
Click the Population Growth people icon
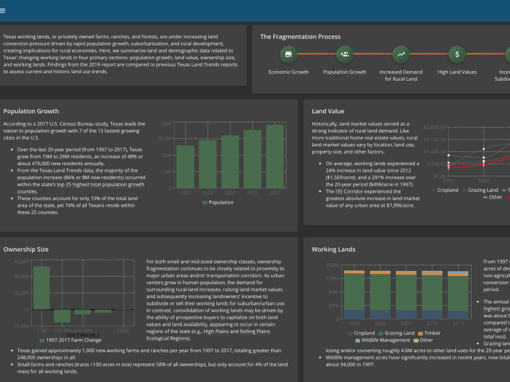pos(345,54)
